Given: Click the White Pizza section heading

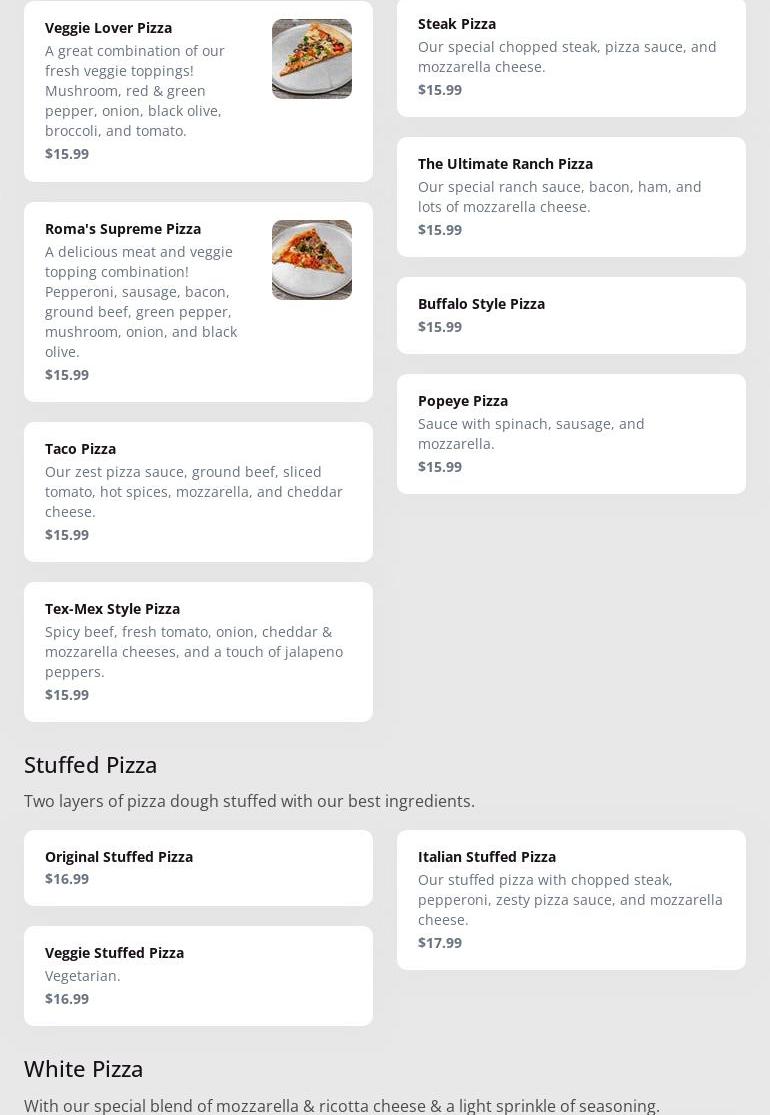Looking at the screenshot, I should point(84,1069).
